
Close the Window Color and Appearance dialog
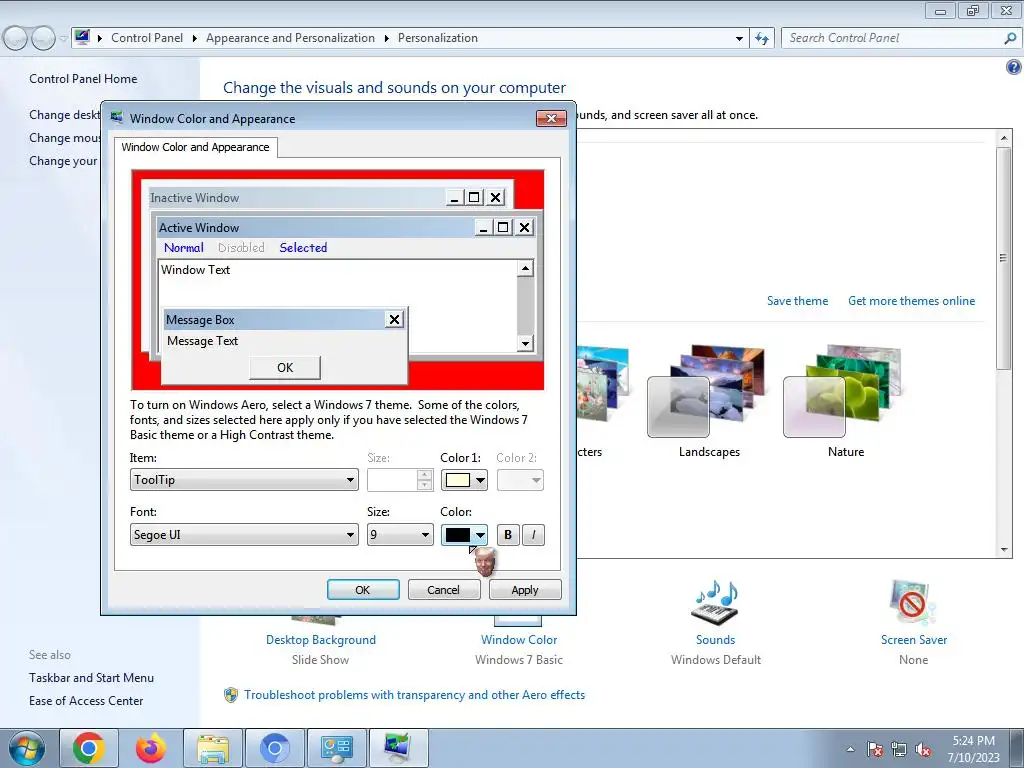(x=551, y=118)
